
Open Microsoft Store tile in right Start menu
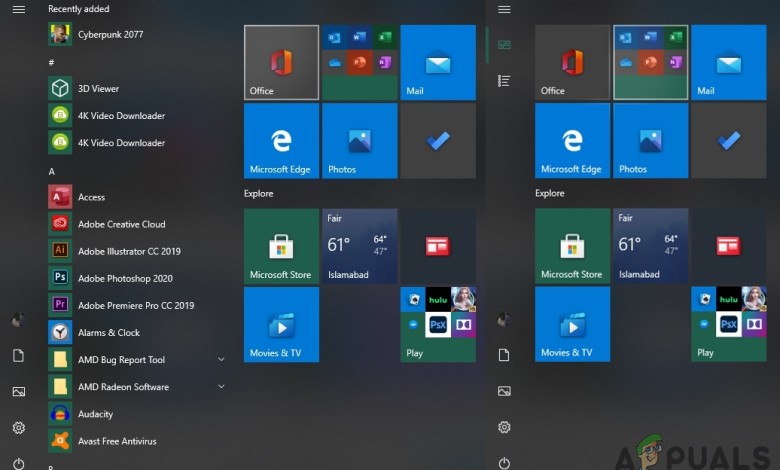coord(573,246)
